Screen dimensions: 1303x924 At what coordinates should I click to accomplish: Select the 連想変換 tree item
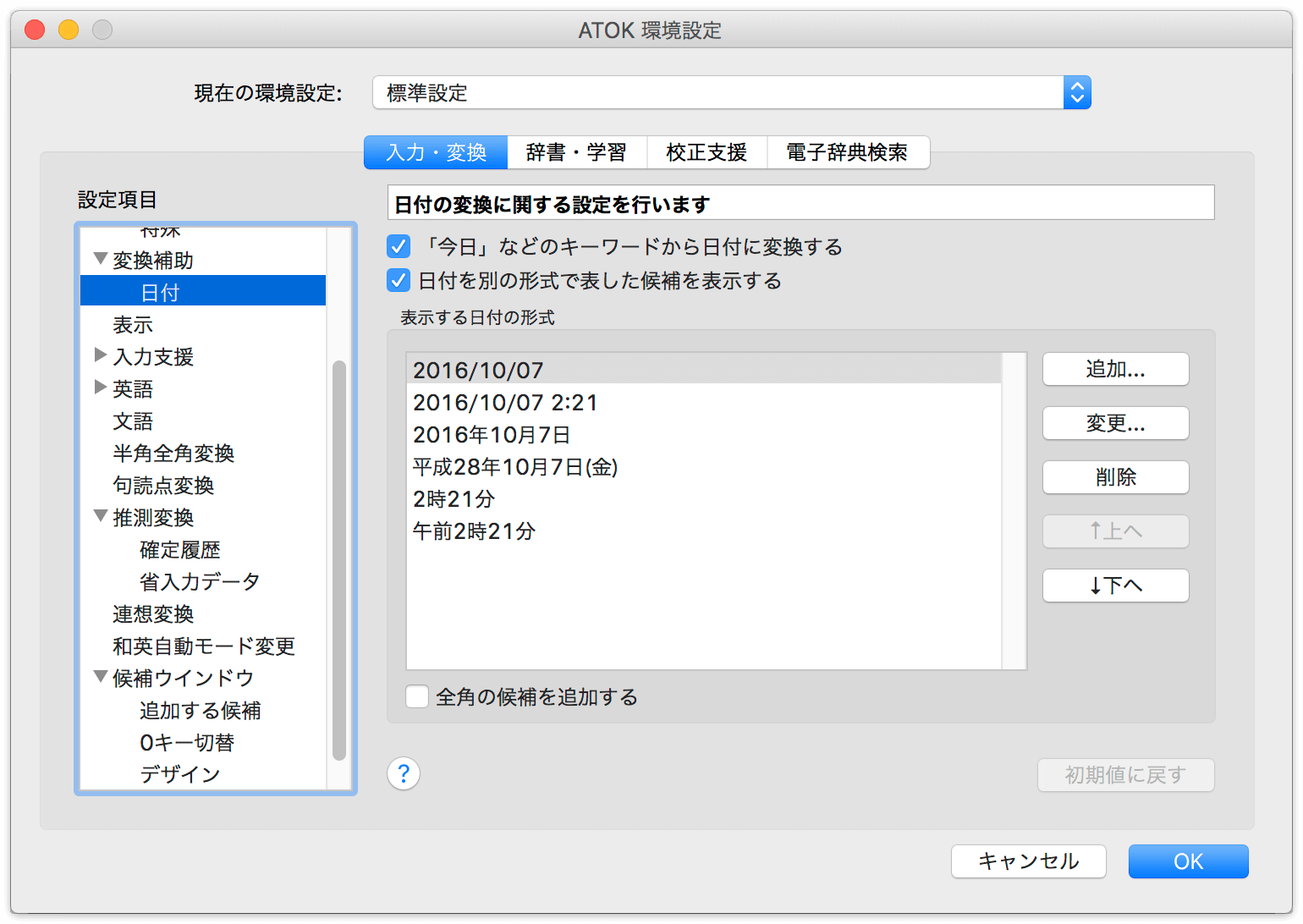(203, 613)
